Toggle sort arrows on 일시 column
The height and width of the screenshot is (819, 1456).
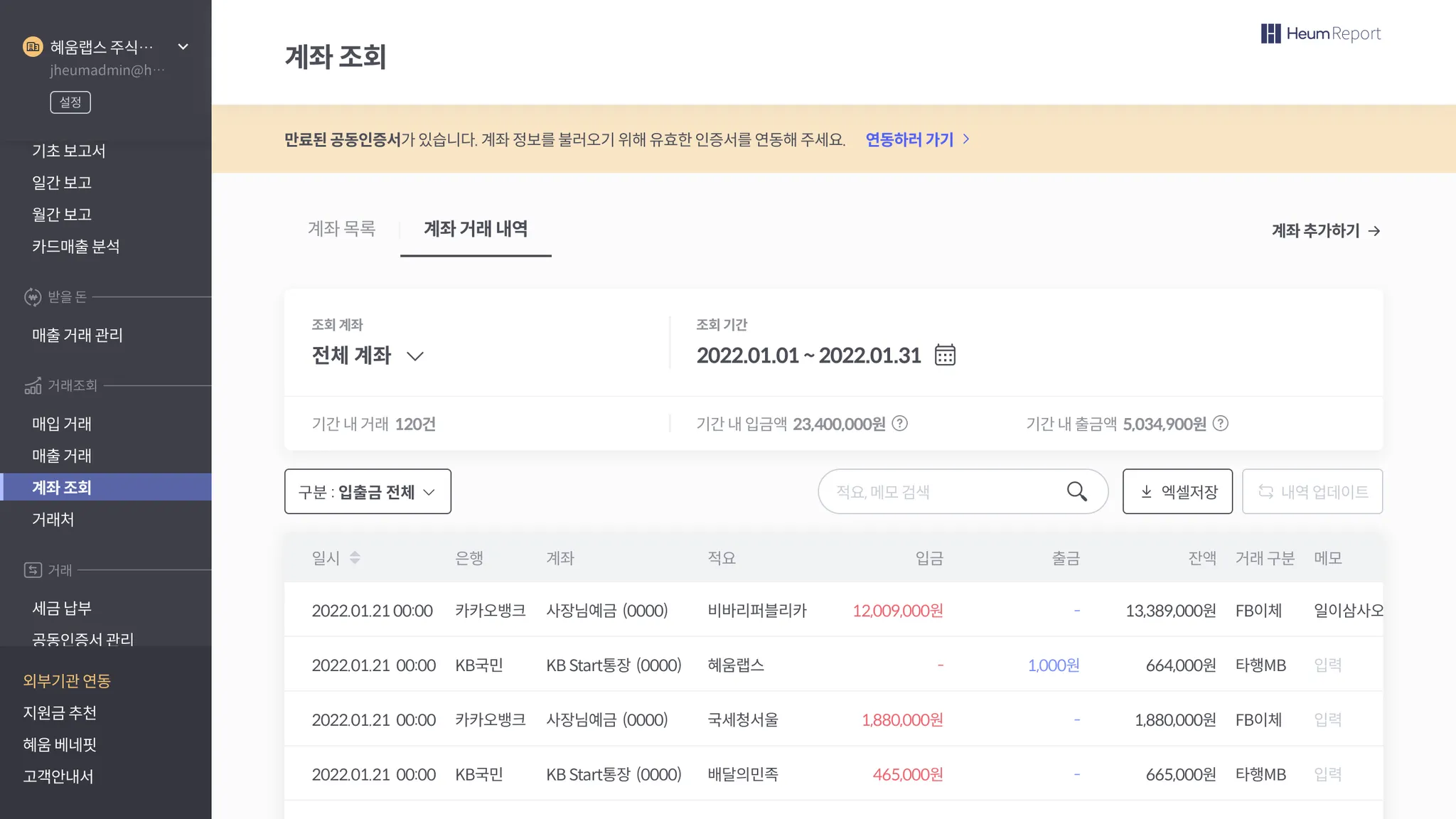pos(355,558)
